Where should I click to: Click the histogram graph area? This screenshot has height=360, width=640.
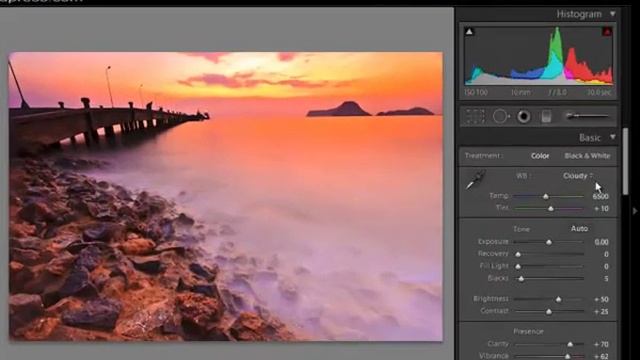coord(538,56)
